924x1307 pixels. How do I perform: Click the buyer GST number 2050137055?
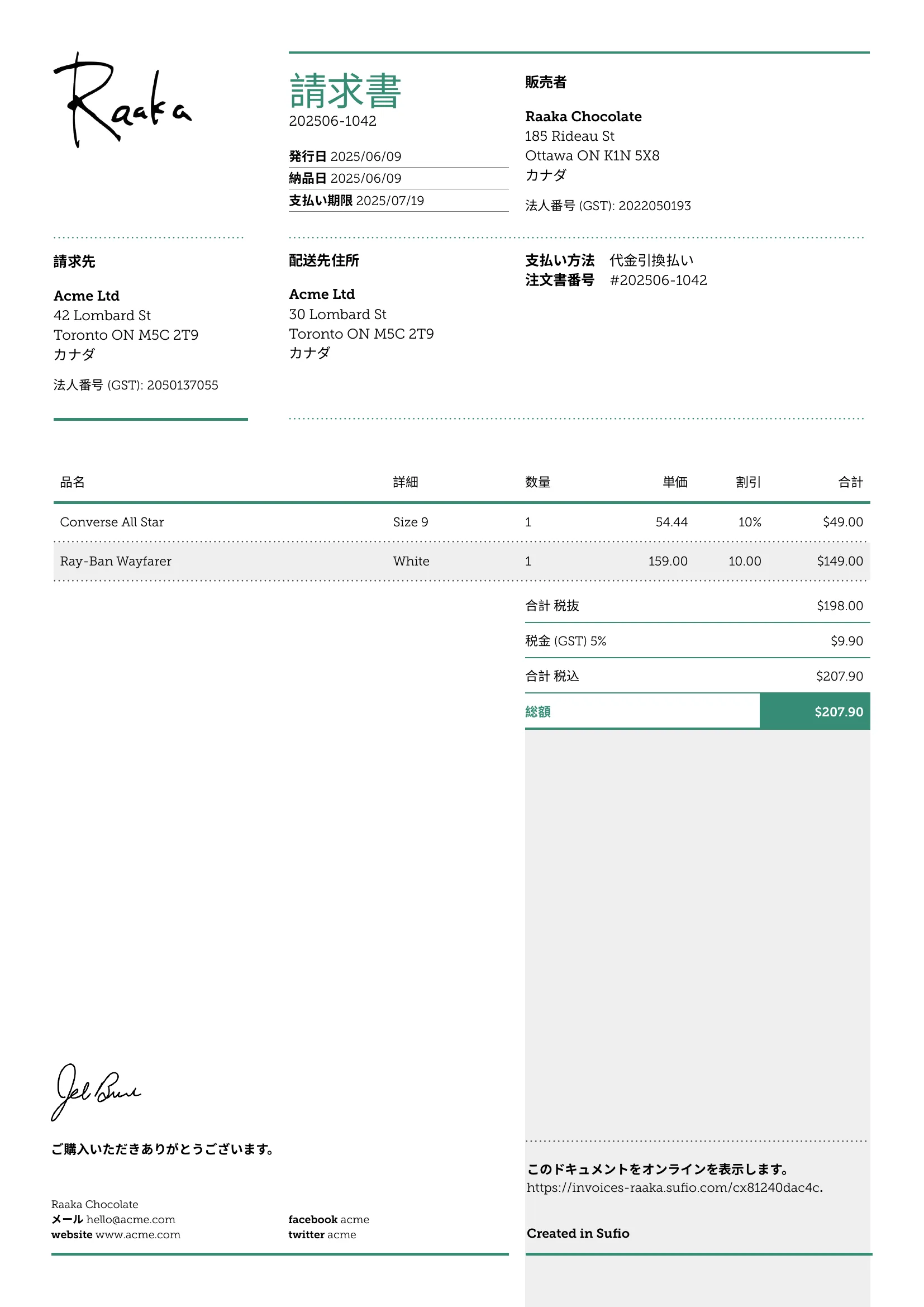182,385
